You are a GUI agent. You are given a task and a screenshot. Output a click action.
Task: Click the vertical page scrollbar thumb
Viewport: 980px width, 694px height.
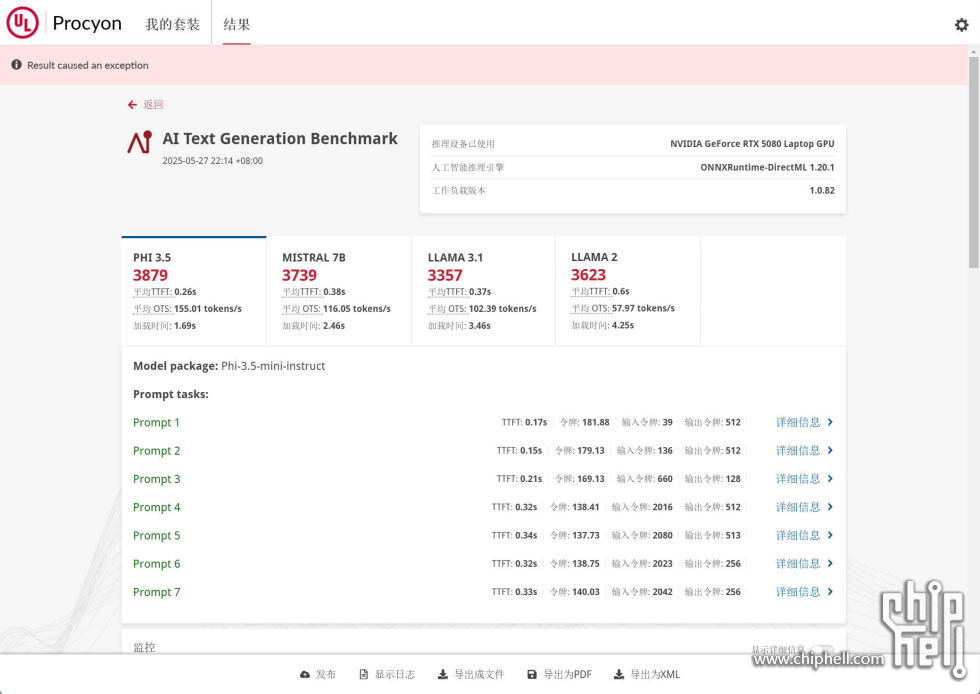click(974, 163)
